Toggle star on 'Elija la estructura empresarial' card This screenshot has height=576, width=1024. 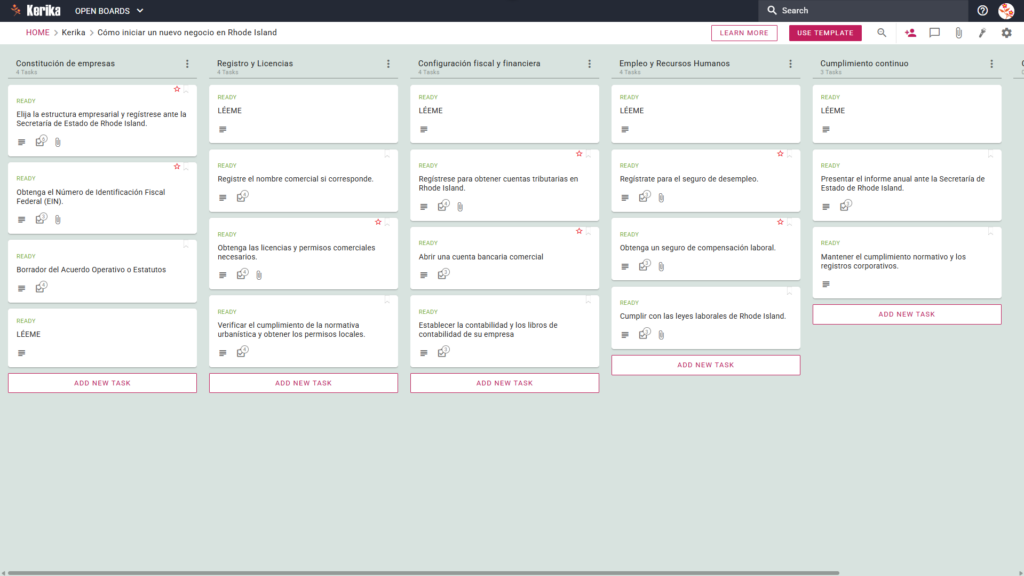(177, 89)
